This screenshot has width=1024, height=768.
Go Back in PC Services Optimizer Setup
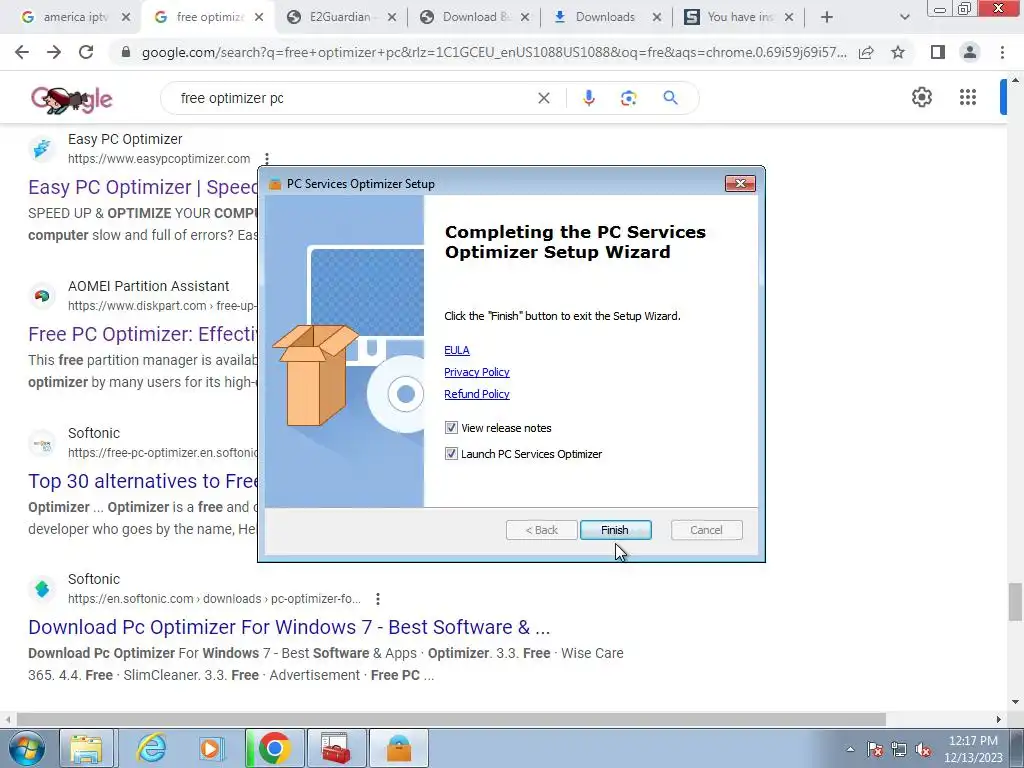coord(541,530)
